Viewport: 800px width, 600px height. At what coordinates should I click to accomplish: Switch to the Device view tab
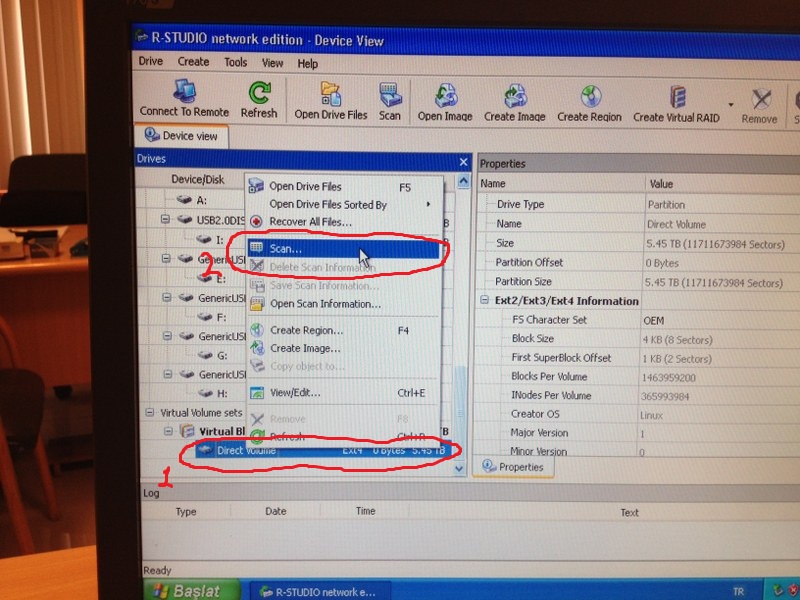[x=181, y=136]
